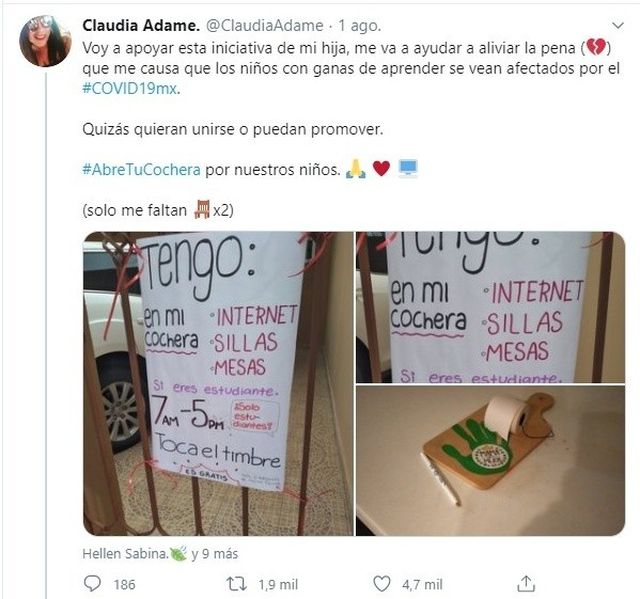Open the share options icon
Viewport: 640px width, 599px height.
526,583
